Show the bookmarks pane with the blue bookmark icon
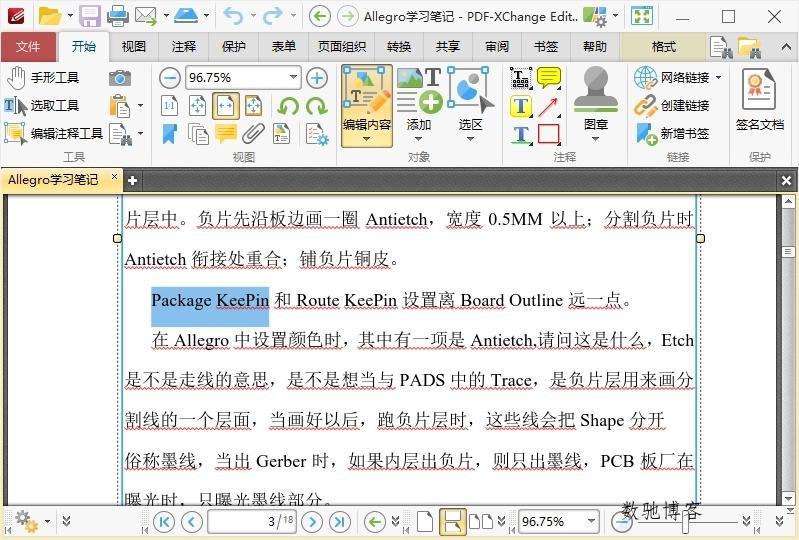This screenshot has width=799, height=540. 170,134
